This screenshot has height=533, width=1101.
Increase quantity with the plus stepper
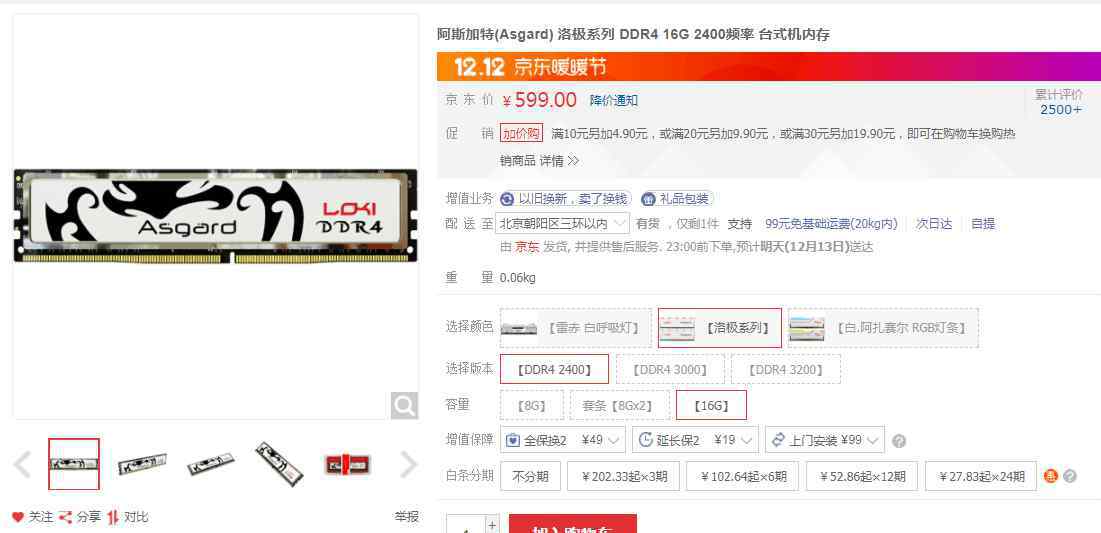[x=492, y=525]
